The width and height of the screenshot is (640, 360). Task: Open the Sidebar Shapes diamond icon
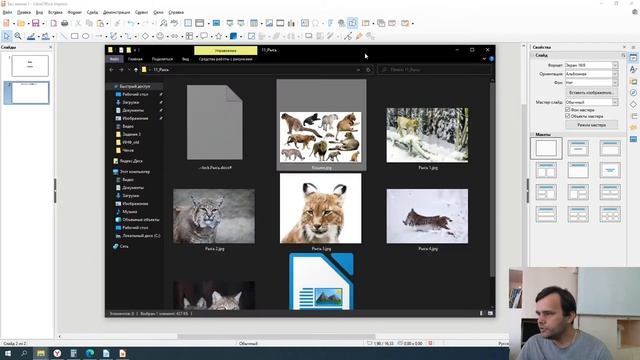pyautogui.click(x=633, y=104)
